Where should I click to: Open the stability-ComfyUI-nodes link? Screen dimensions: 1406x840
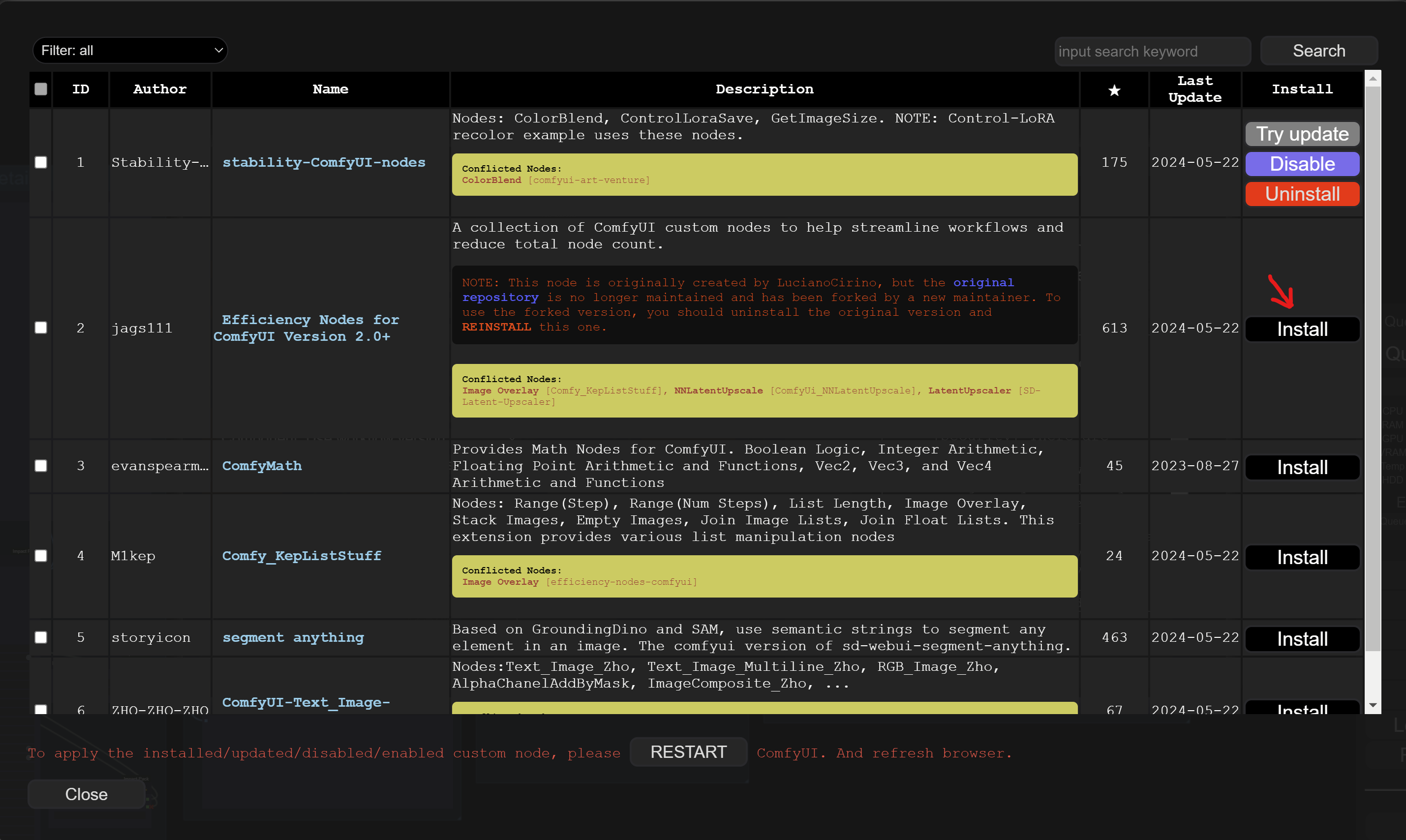pyautogui.click(x=324, y=162)
